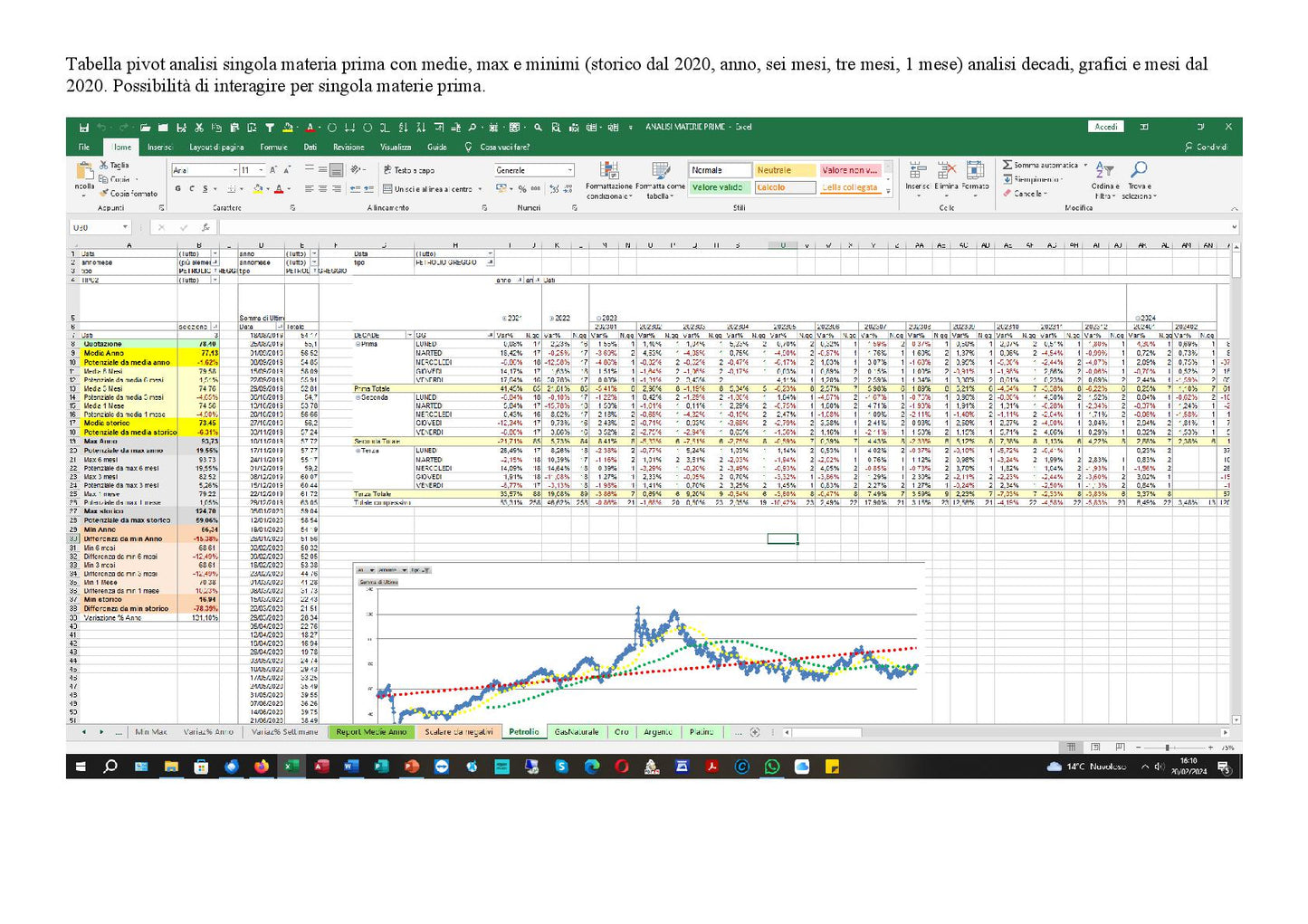Click the Accedi sign-in button
The width and height of the screenshot is (1308, 924).
point(1105,127)
